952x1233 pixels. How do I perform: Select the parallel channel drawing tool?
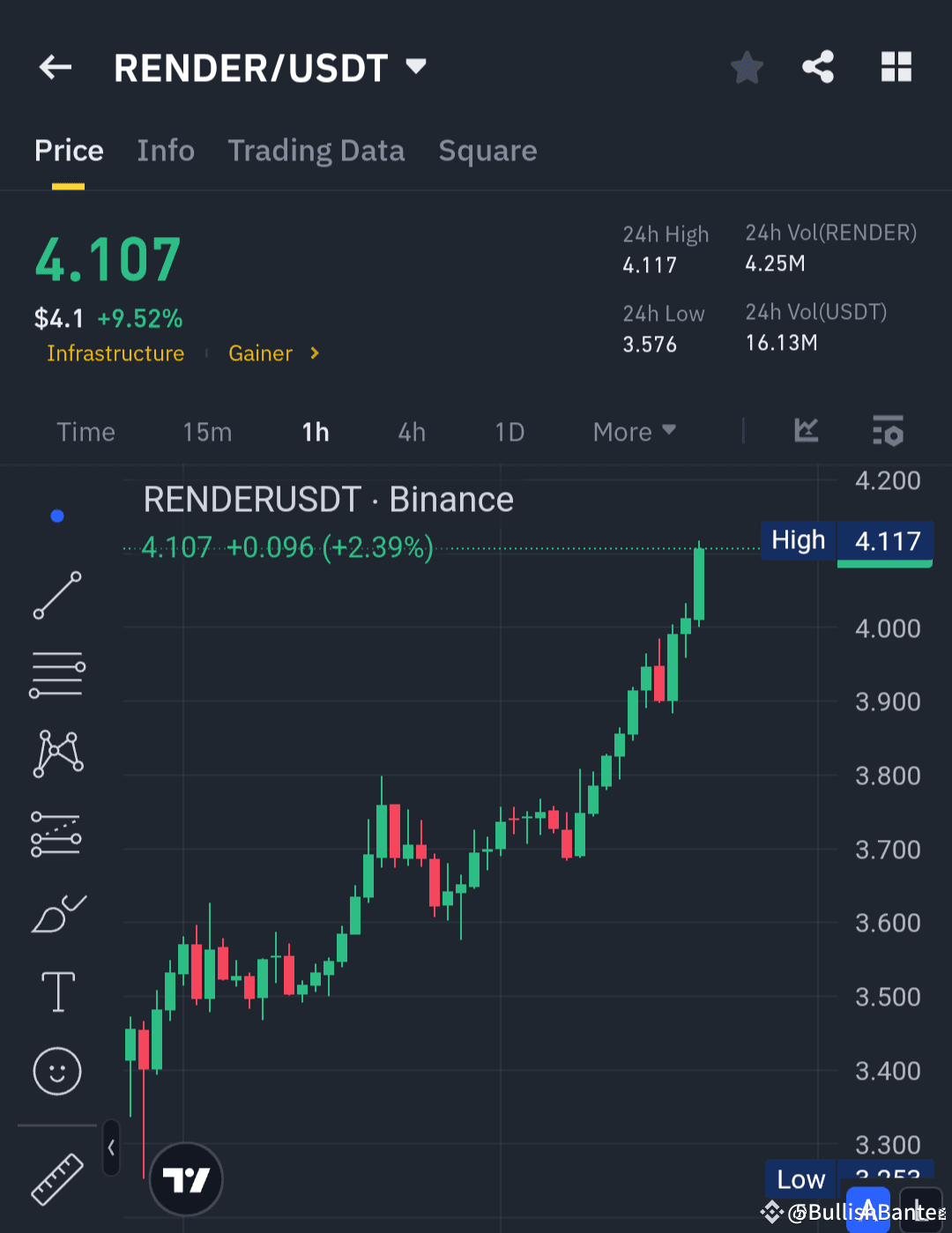tap(56, 833)
